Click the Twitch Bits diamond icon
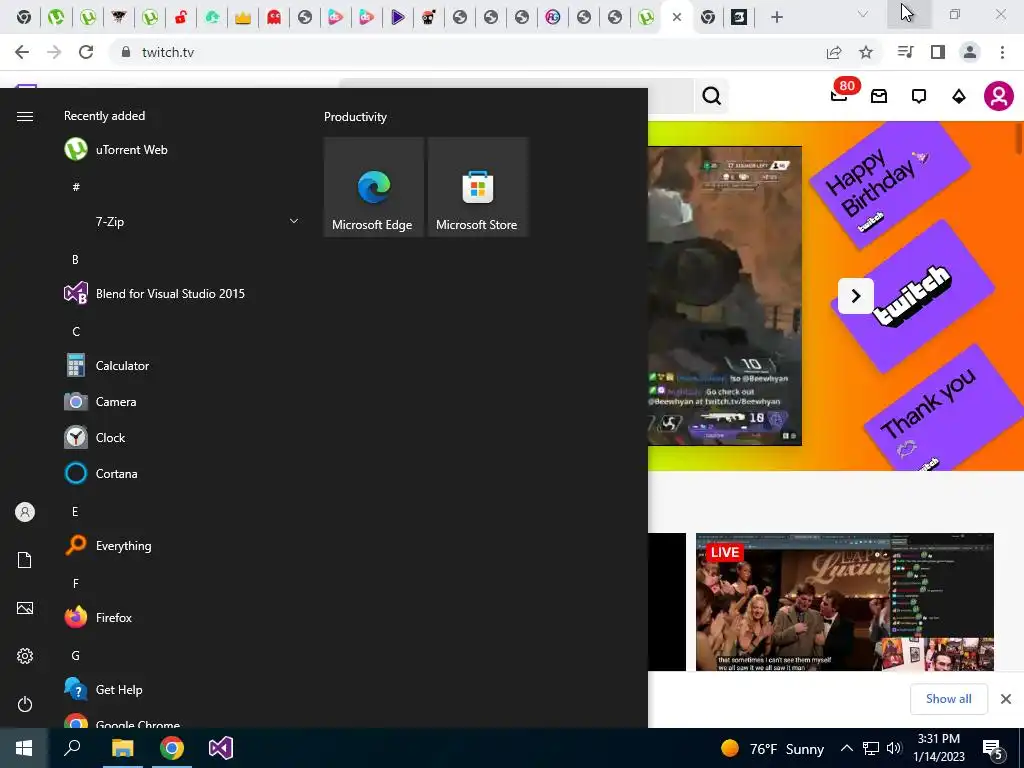The height and width of the screenshot is (768, 1024). (x=959, y=97)
